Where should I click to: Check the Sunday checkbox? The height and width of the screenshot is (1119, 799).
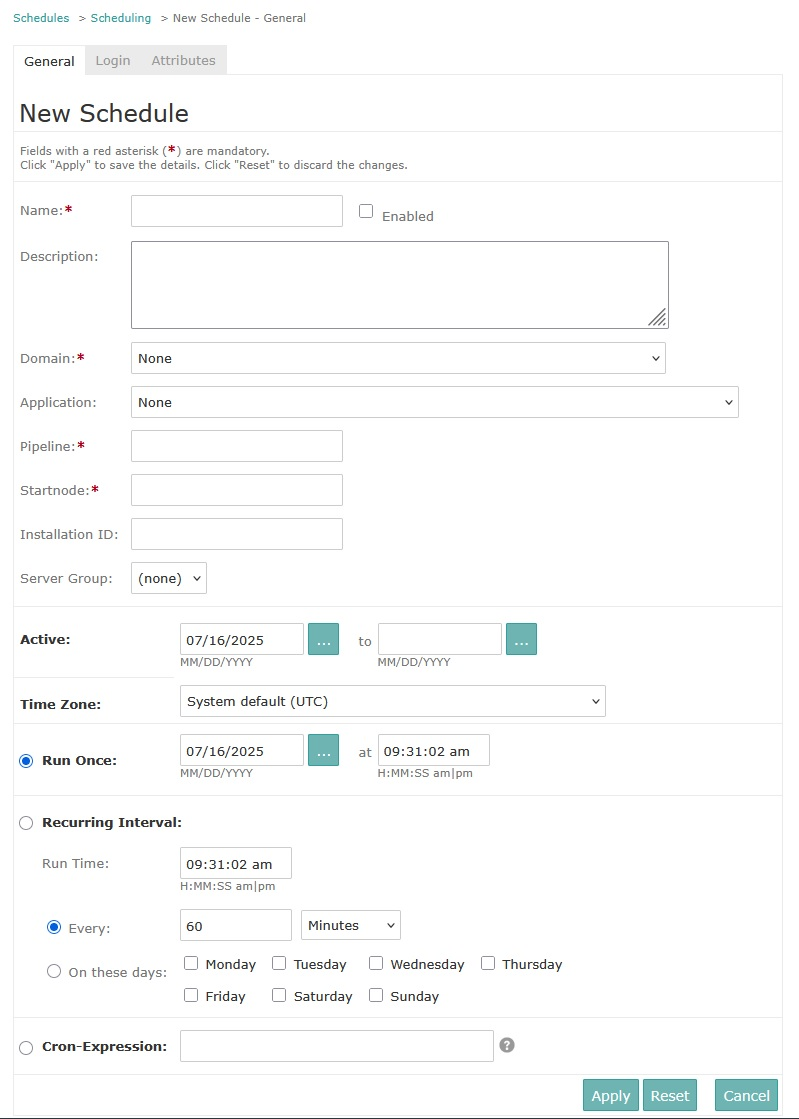tap(375, 995)
